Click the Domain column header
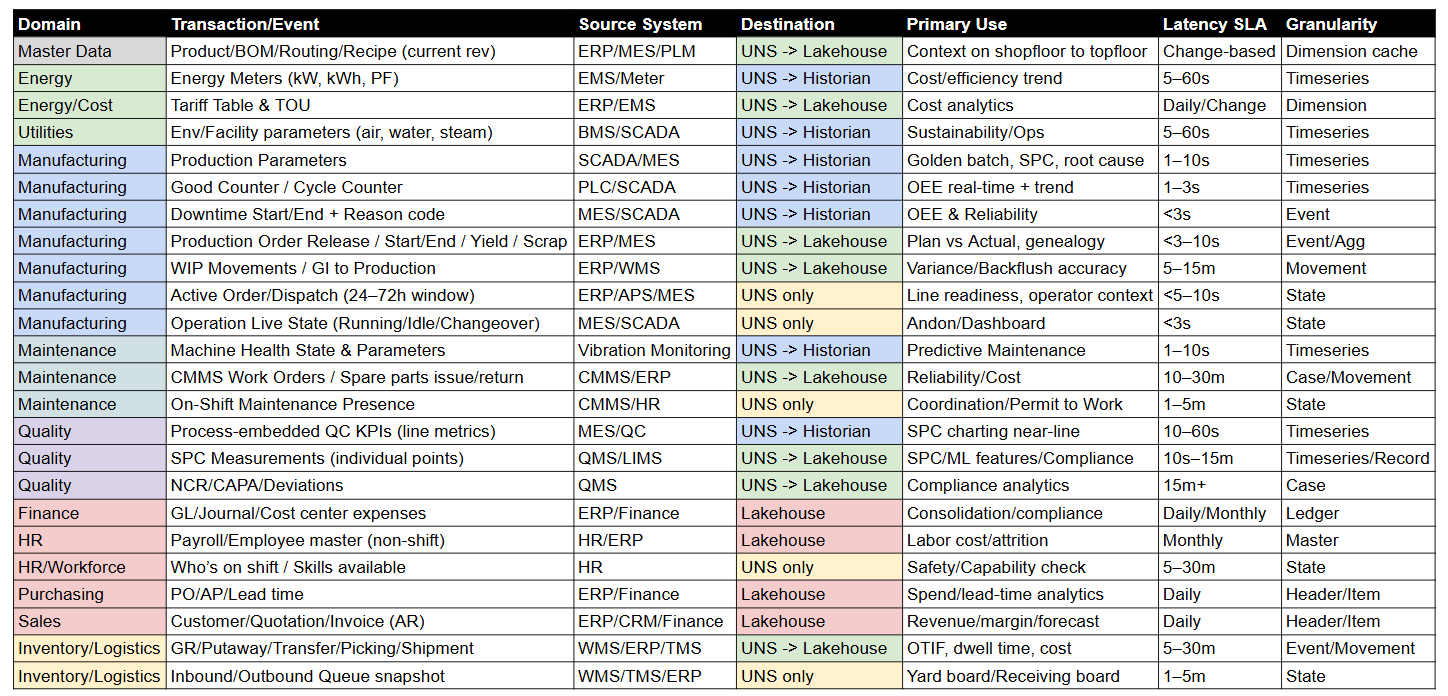This screenshot has height=696, width=1448. point(50,24)
